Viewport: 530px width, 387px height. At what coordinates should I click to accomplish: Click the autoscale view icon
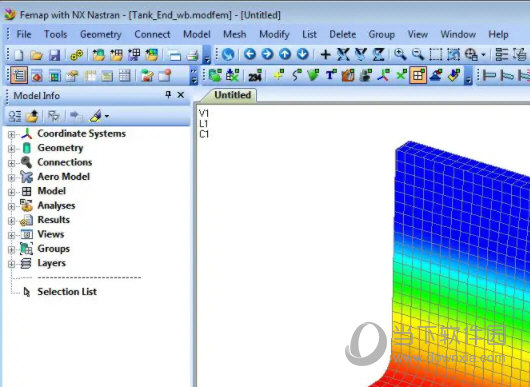pos(453,54)
